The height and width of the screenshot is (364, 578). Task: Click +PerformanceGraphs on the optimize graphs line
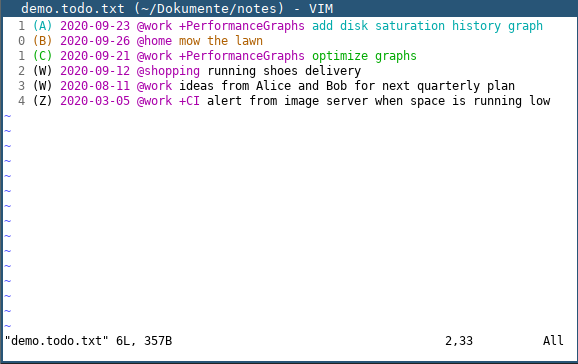[x=242, y=56]
